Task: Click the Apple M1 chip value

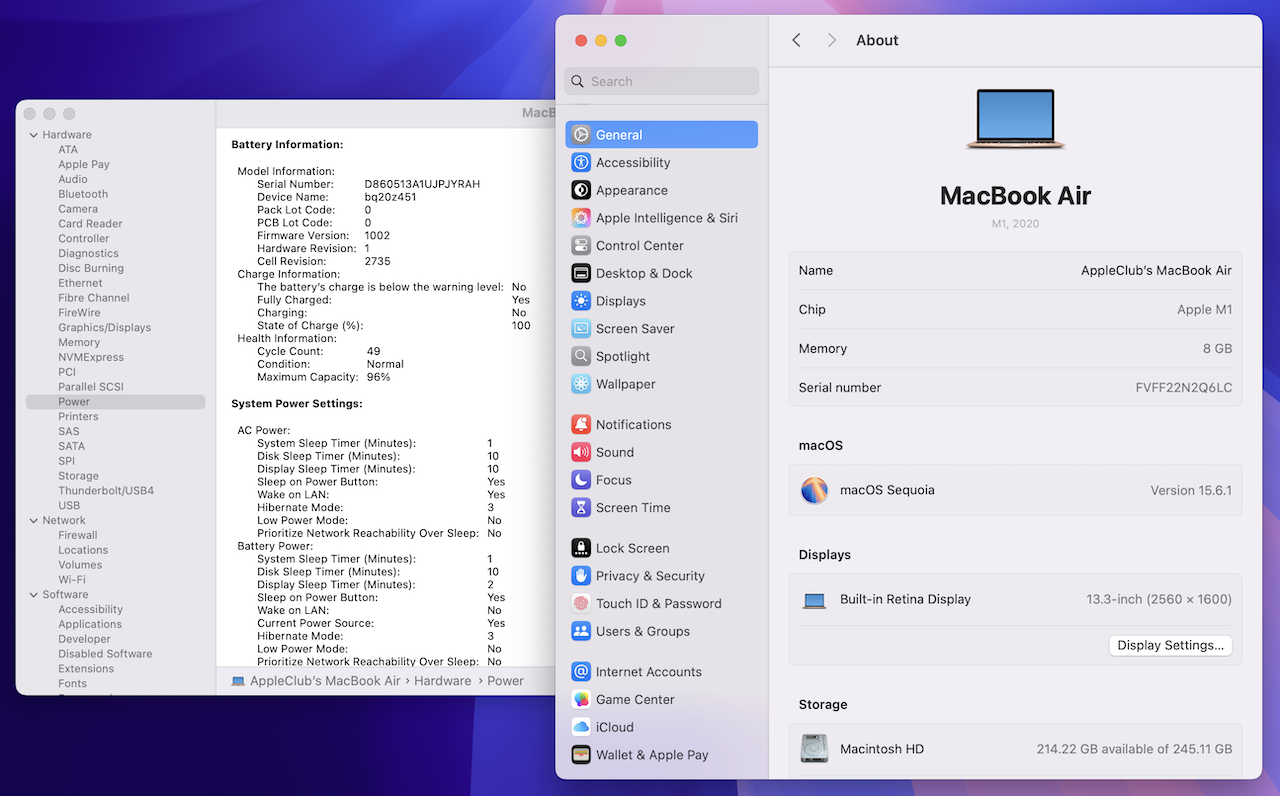Action: [1204, 310]
